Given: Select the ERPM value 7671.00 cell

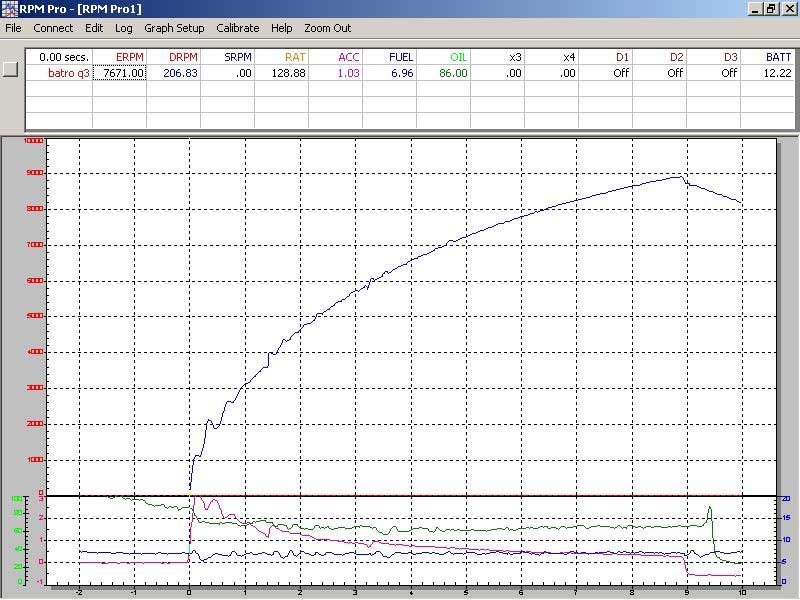Looking at the screenshot, I should pyautogui.click(x=120, y=73).
